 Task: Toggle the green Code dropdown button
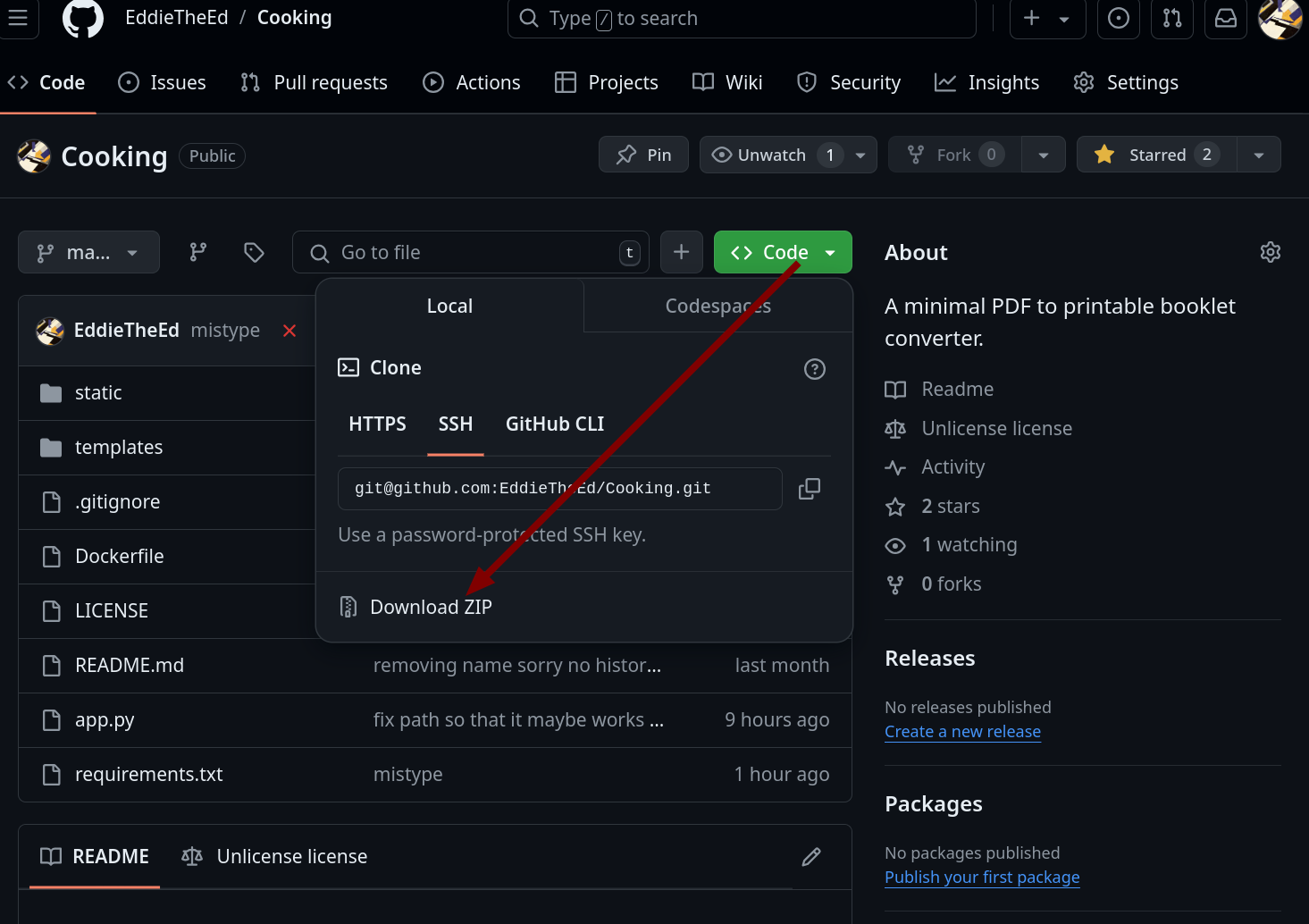[x=783, y=252]
